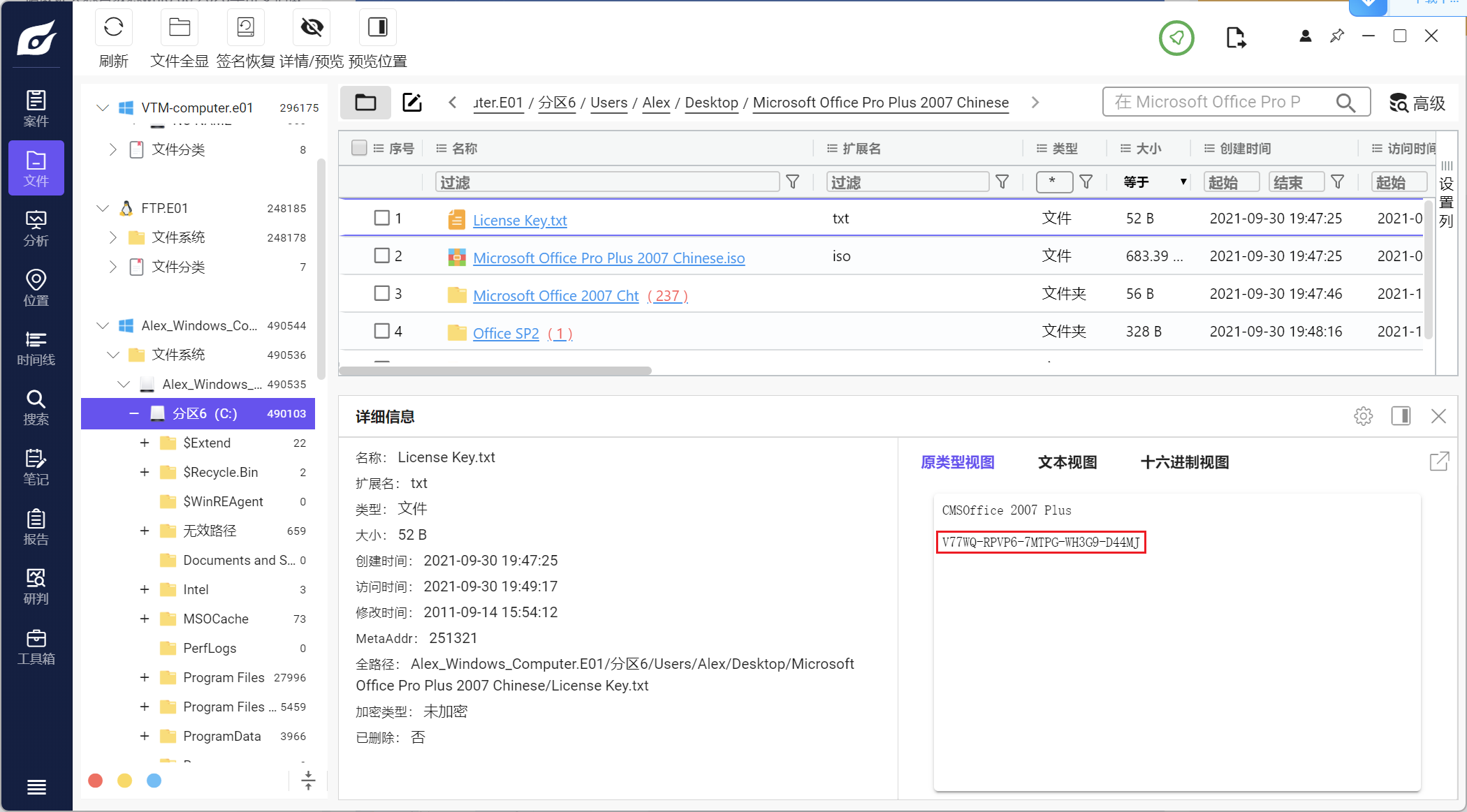
Task: Open Microsoft Office 2007 Cht folder link
Action: [555, 295]
